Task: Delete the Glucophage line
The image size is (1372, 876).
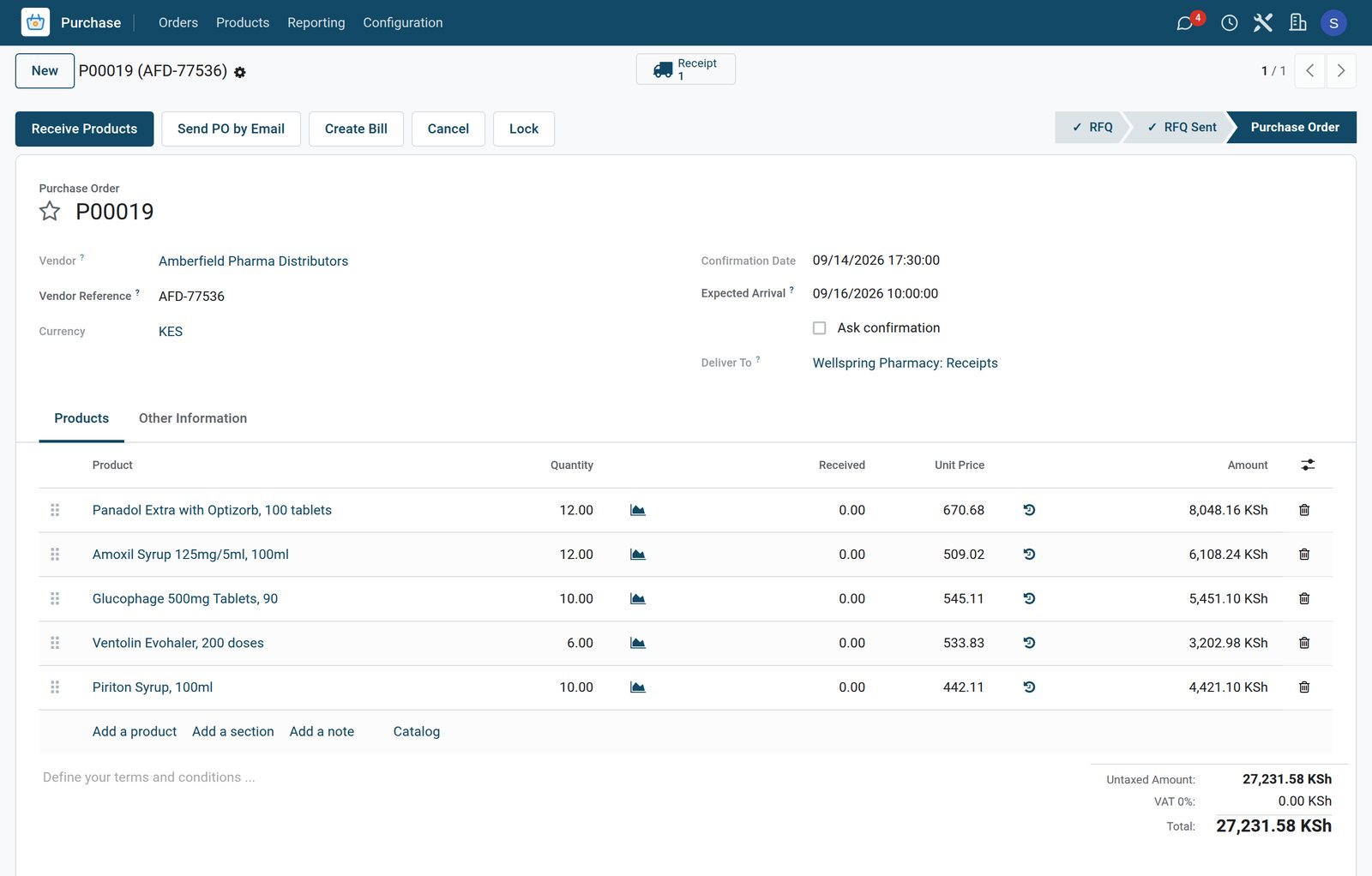Action: [1304, 599]
